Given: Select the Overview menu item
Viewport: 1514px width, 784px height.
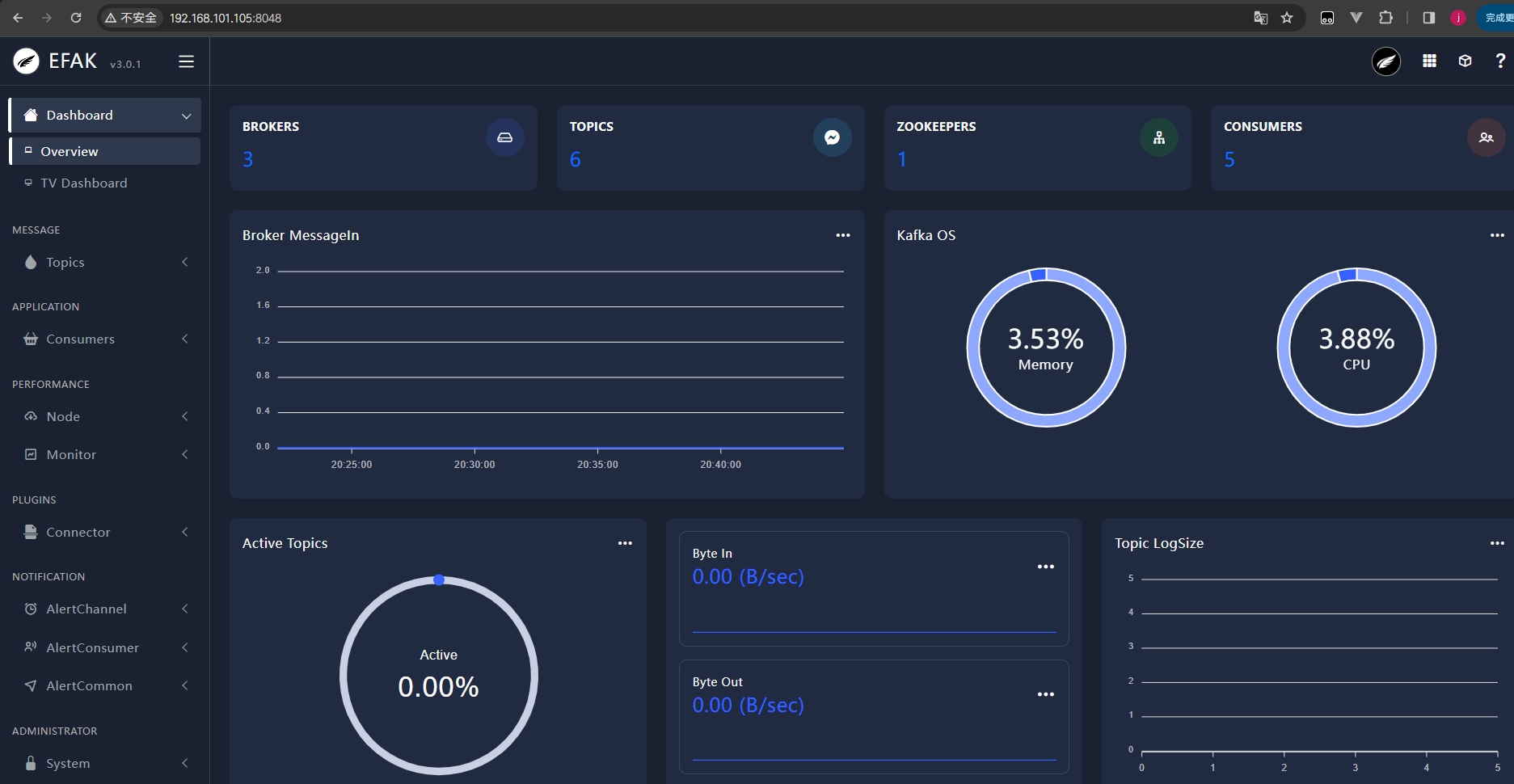Looking at the screenshot, I should [x=70, y=151].
